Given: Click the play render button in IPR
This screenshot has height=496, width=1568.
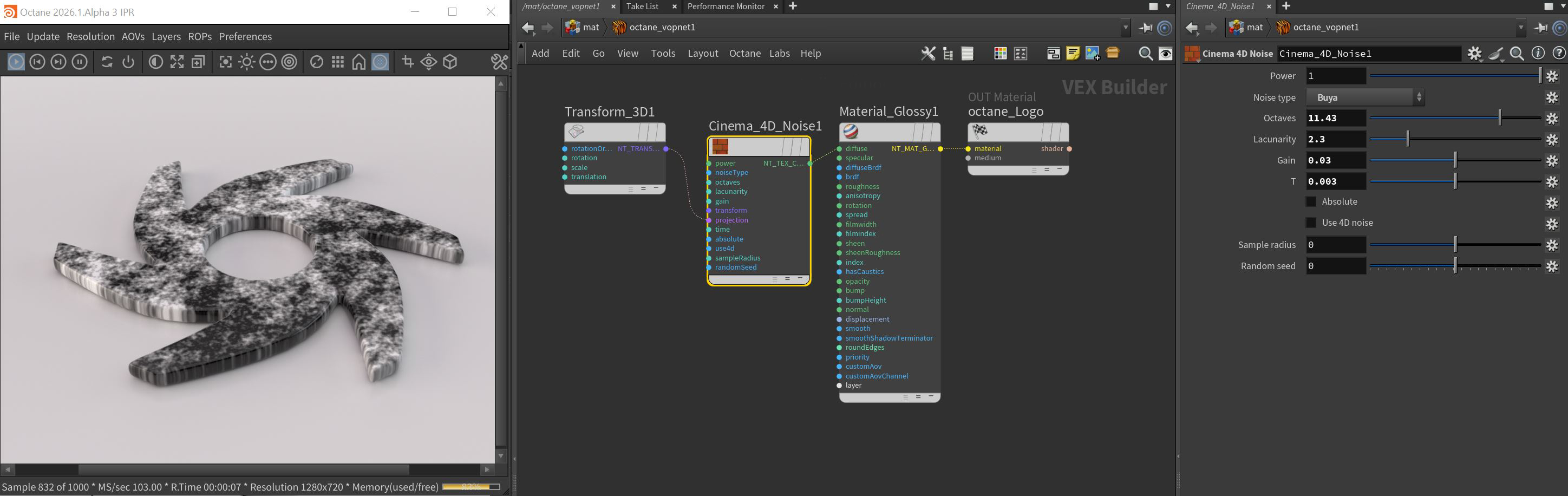Looking at the screenshot, I should (16, 62).
